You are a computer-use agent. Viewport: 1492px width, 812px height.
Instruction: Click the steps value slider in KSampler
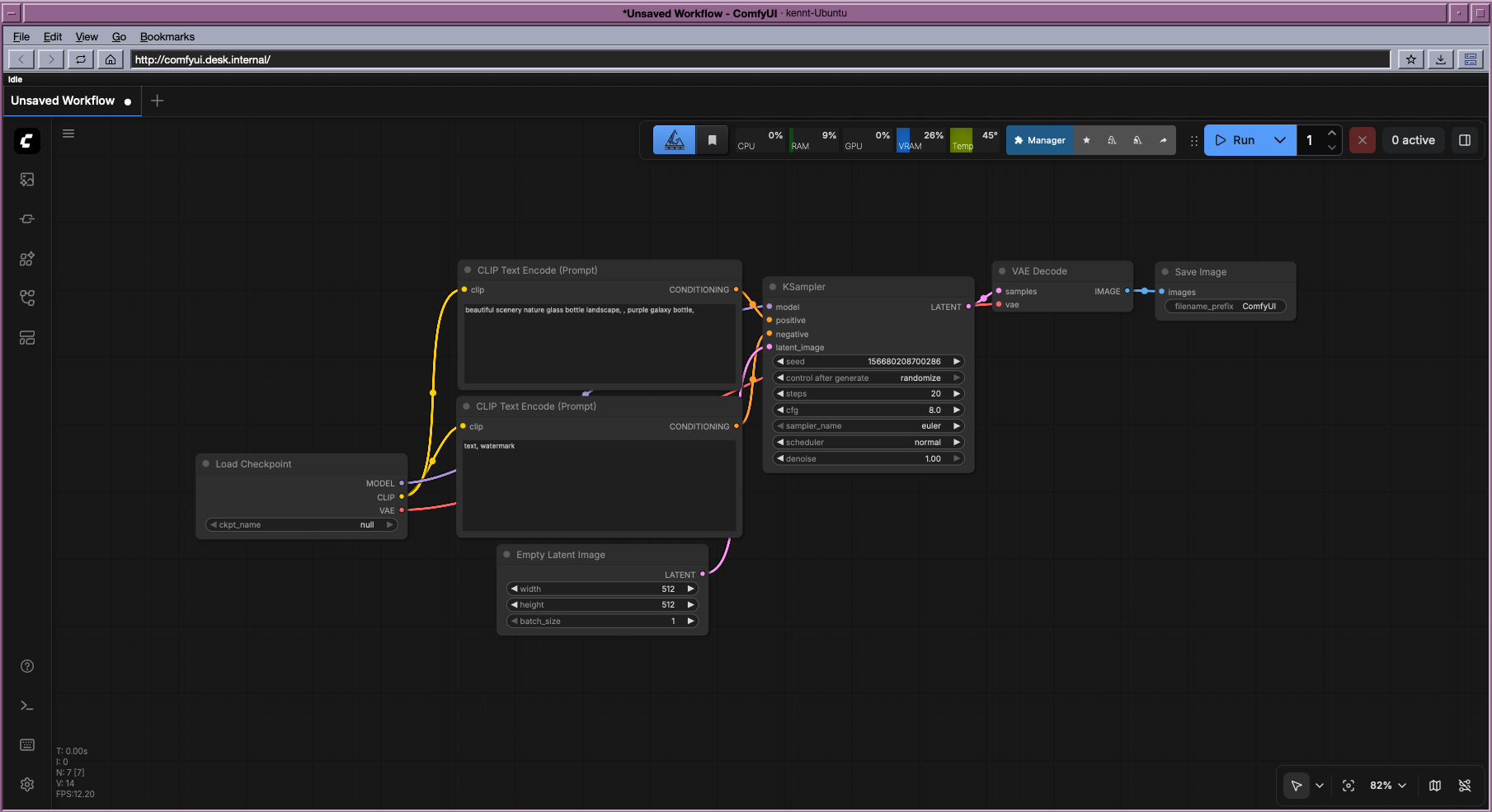click(868, 394)
